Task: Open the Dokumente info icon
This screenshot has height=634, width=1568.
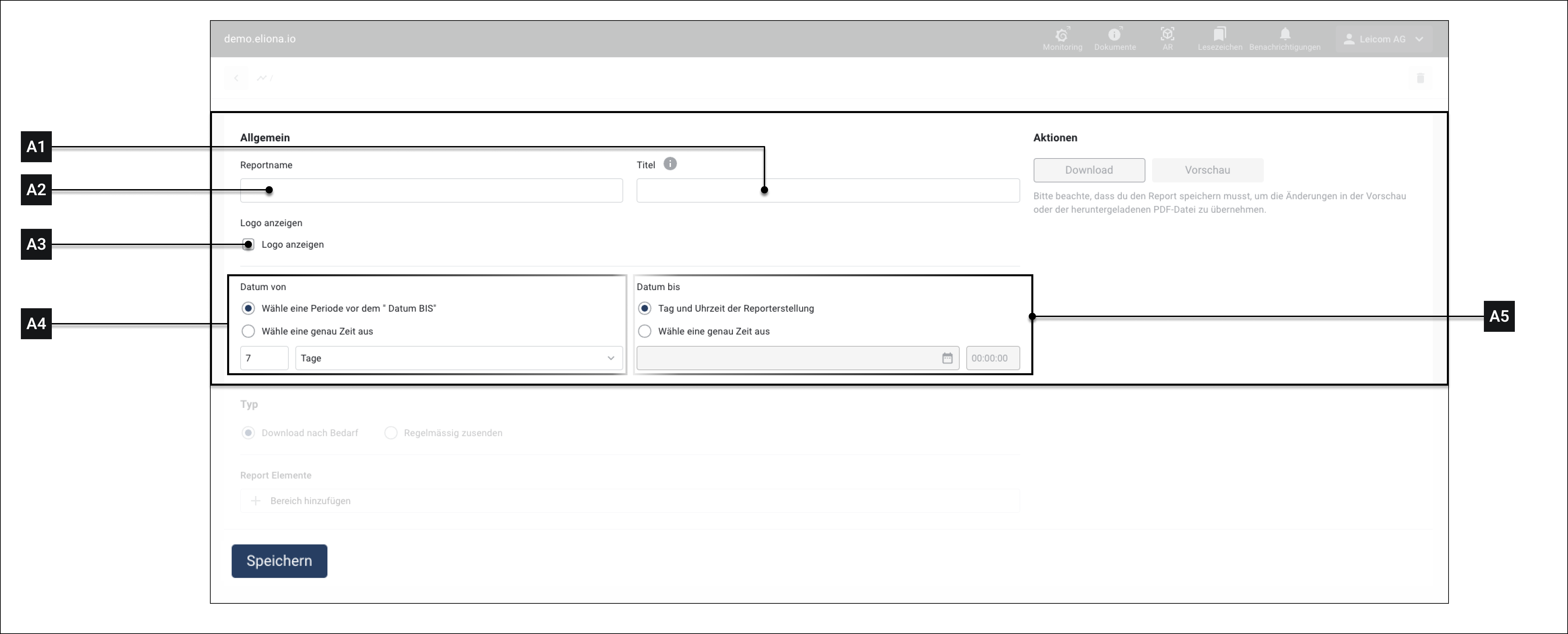Action: (x=1114, y=35)
